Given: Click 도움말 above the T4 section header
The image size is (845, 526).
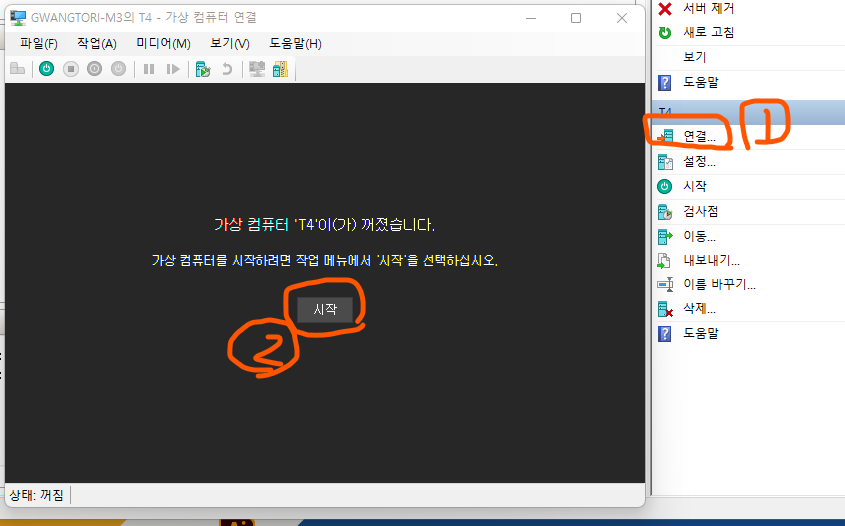Looking at the screenshot, I should [x=701, y=82].
